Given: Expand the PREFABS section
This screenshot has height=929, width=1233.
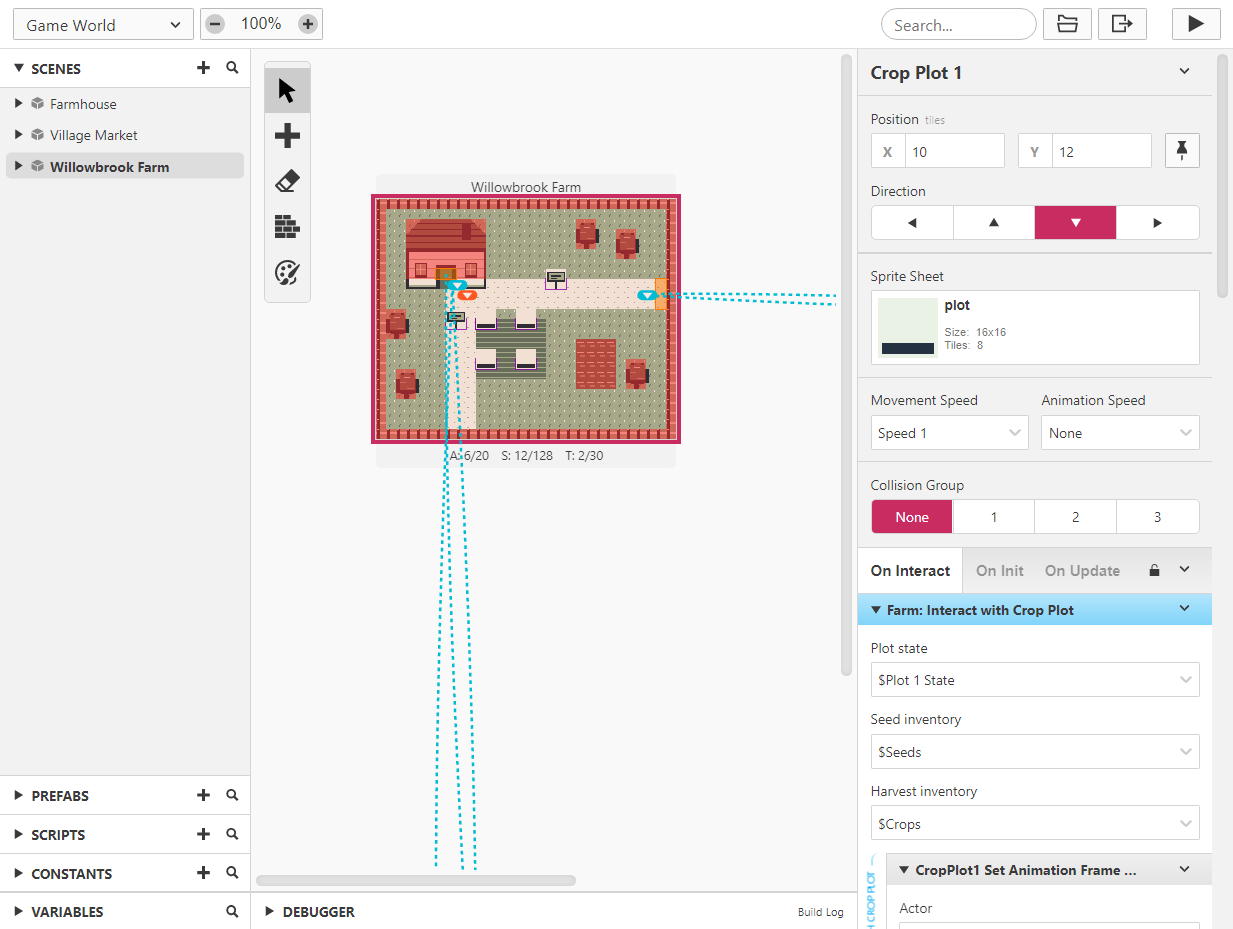Looking at the screenshot, I should click(19, 796).
